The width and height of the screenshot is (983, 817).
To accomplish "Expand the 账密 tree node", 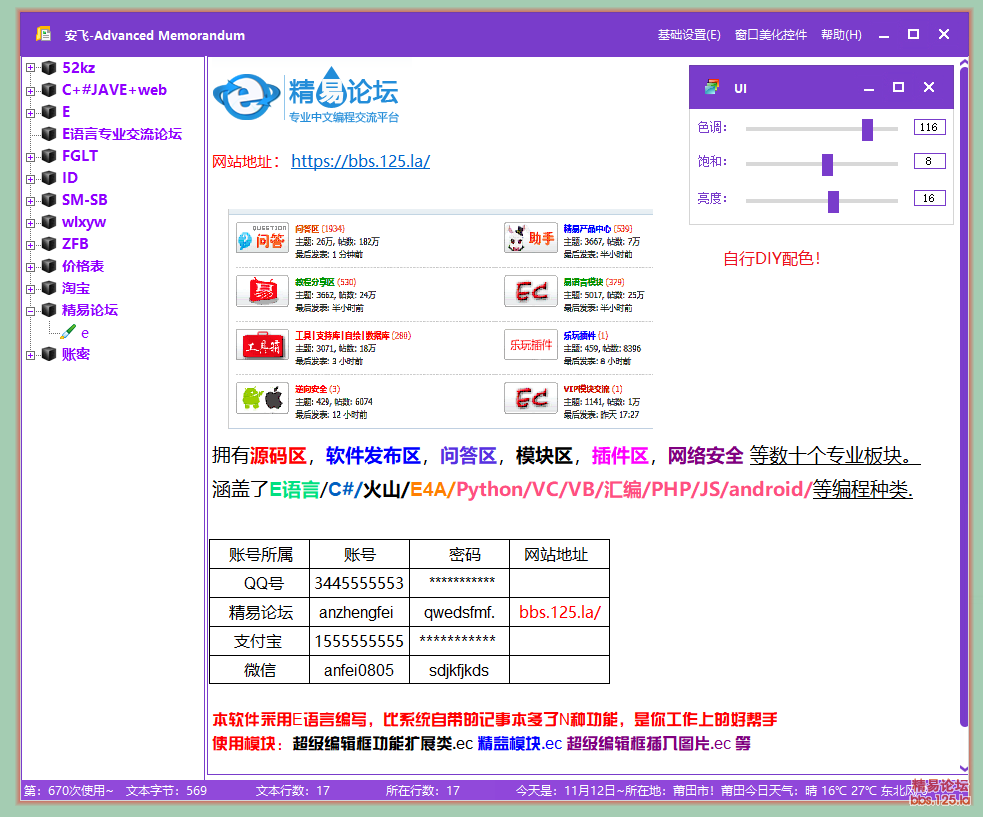I will tap(30, 354).
